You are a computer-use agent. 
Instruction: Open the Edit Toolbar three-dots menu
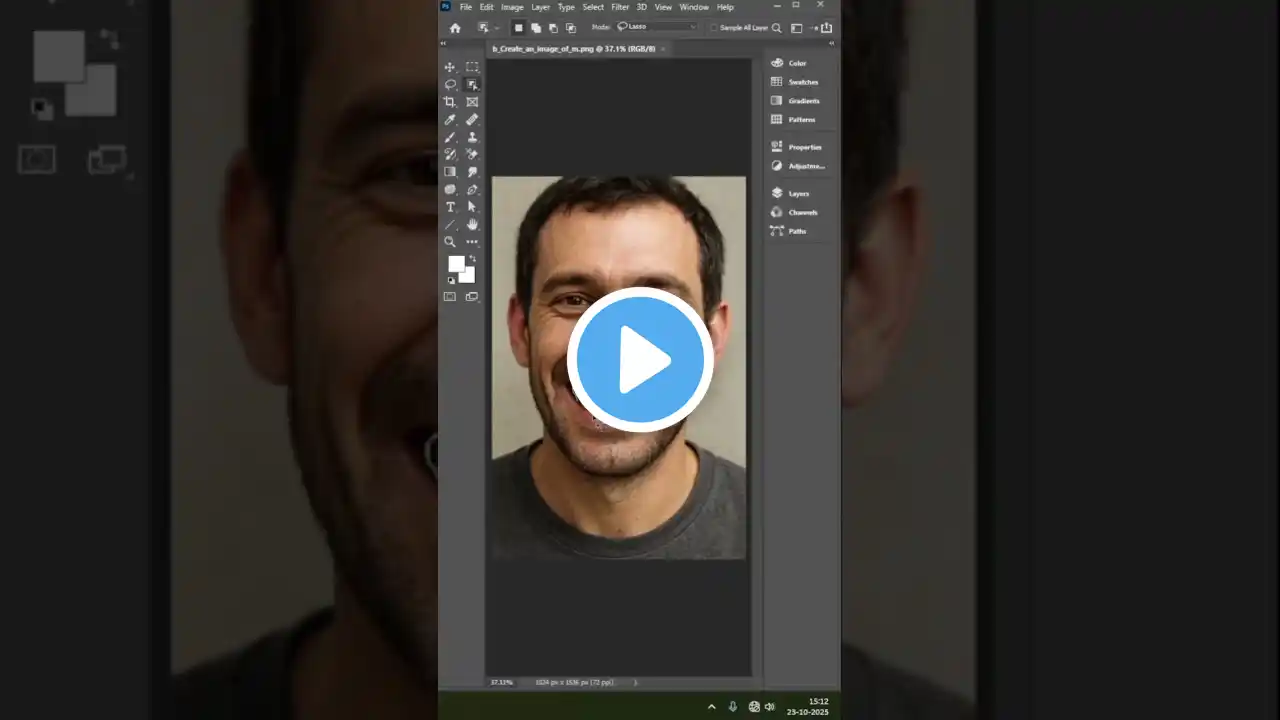(x=472, y=242)
